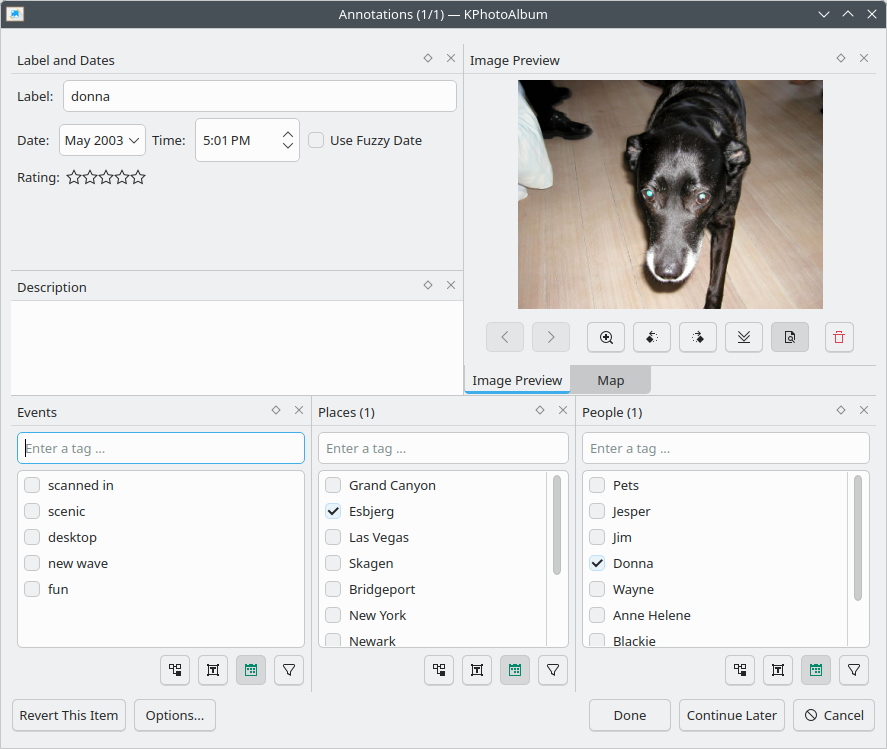Switch the Events list to tree view
The width and height of the screenshot is (887, 749).
click(175, 670)
